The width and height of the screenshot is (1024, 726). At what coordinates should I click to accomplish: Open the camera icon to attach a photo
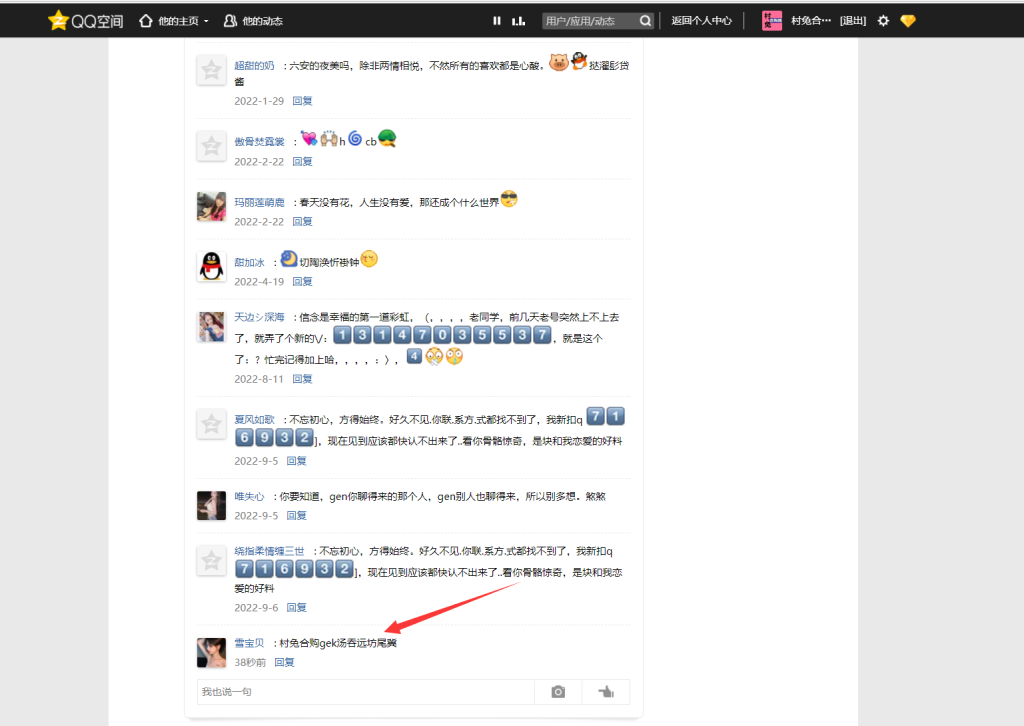(x=557, y=691)
